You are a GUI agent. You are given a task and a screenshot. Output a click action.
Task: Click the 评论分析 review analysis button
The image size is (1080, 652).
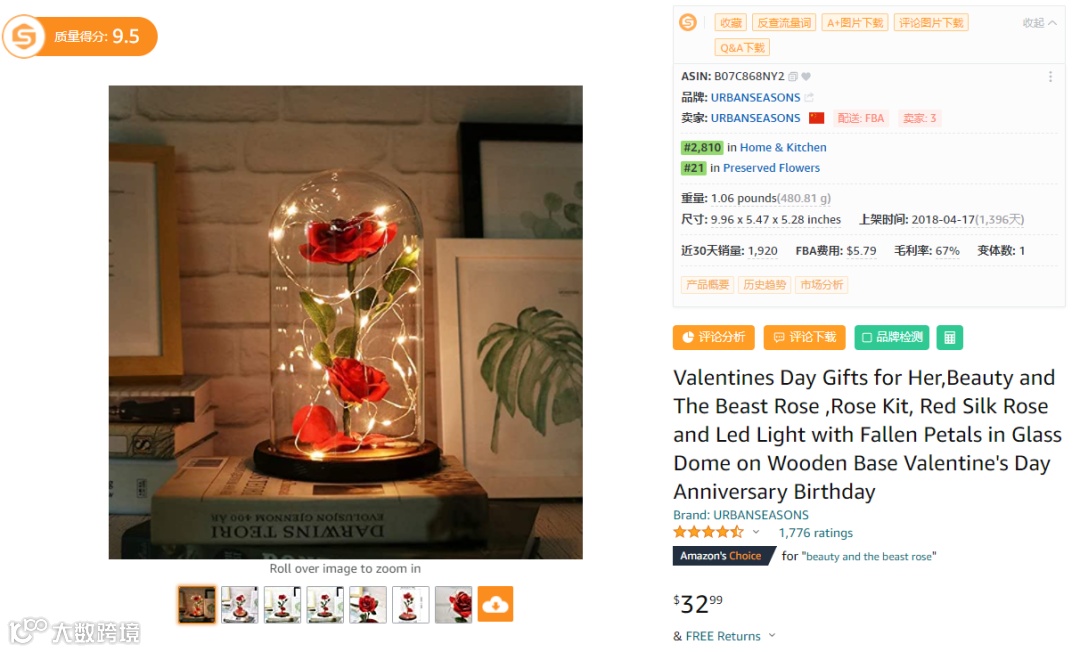(714, 337)
